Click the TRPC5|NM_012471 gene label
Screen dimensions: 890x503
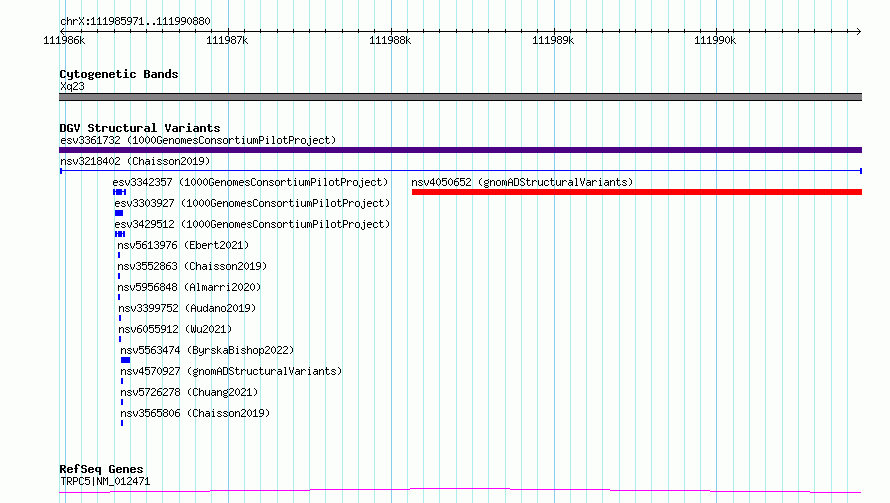pos(105,481)
